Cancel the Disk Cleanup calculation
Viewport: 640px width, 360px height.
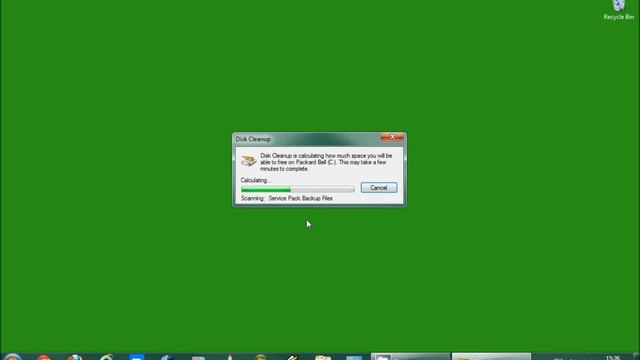[x=379, y=188]
